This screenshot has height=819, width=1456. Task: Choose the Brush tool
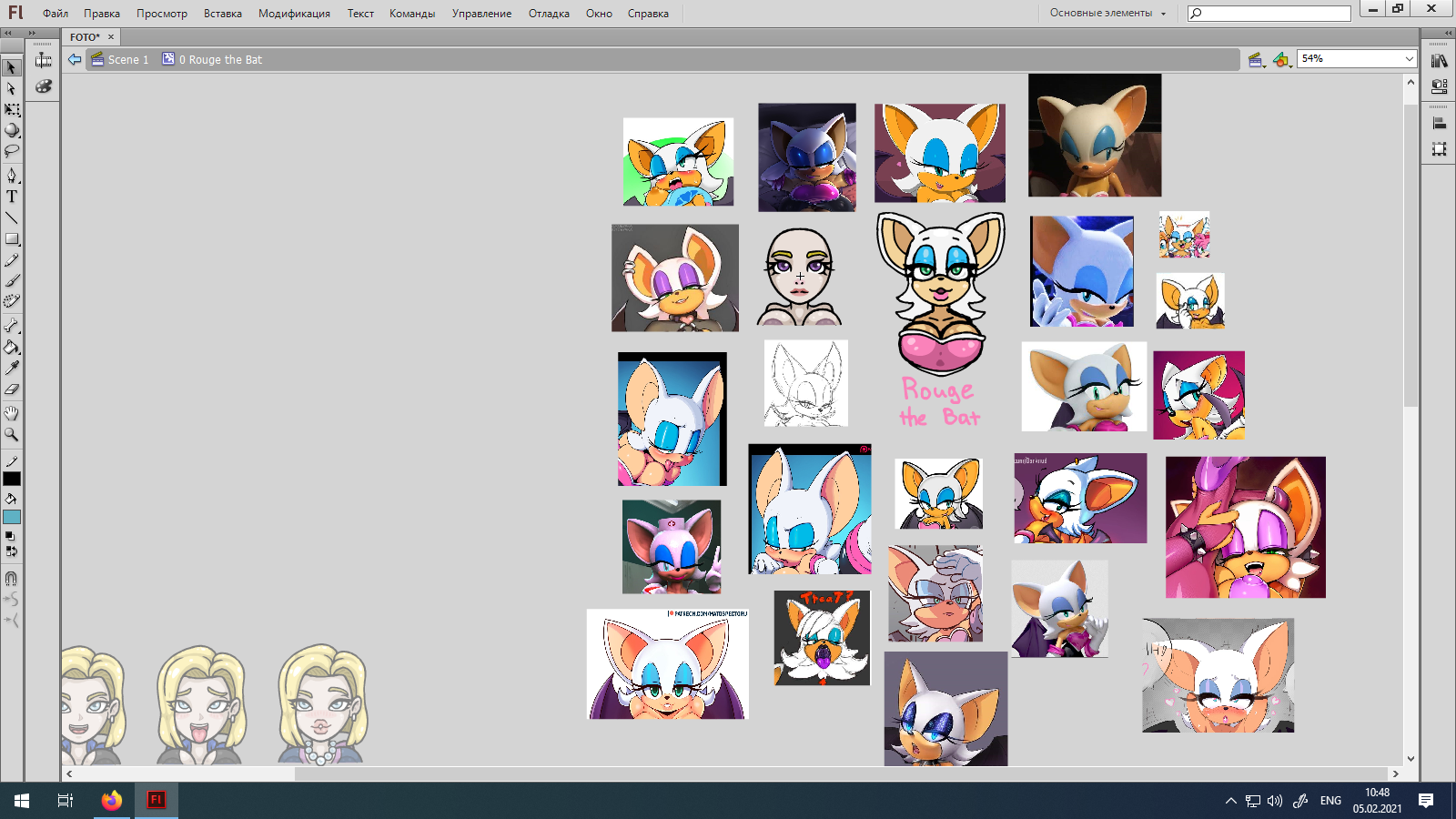pos(12,281)
